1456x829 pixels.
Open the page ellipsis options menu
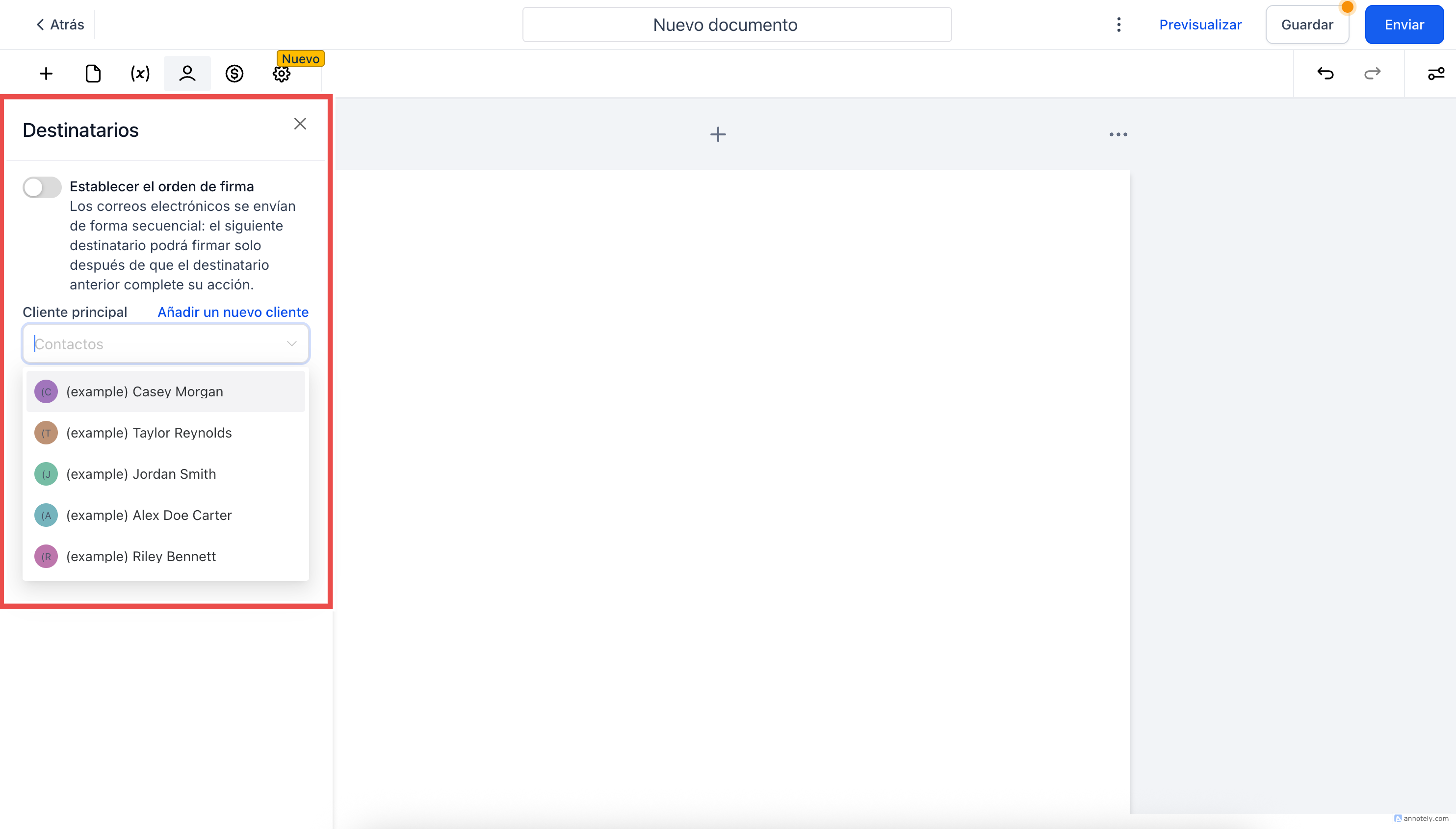1118,134
